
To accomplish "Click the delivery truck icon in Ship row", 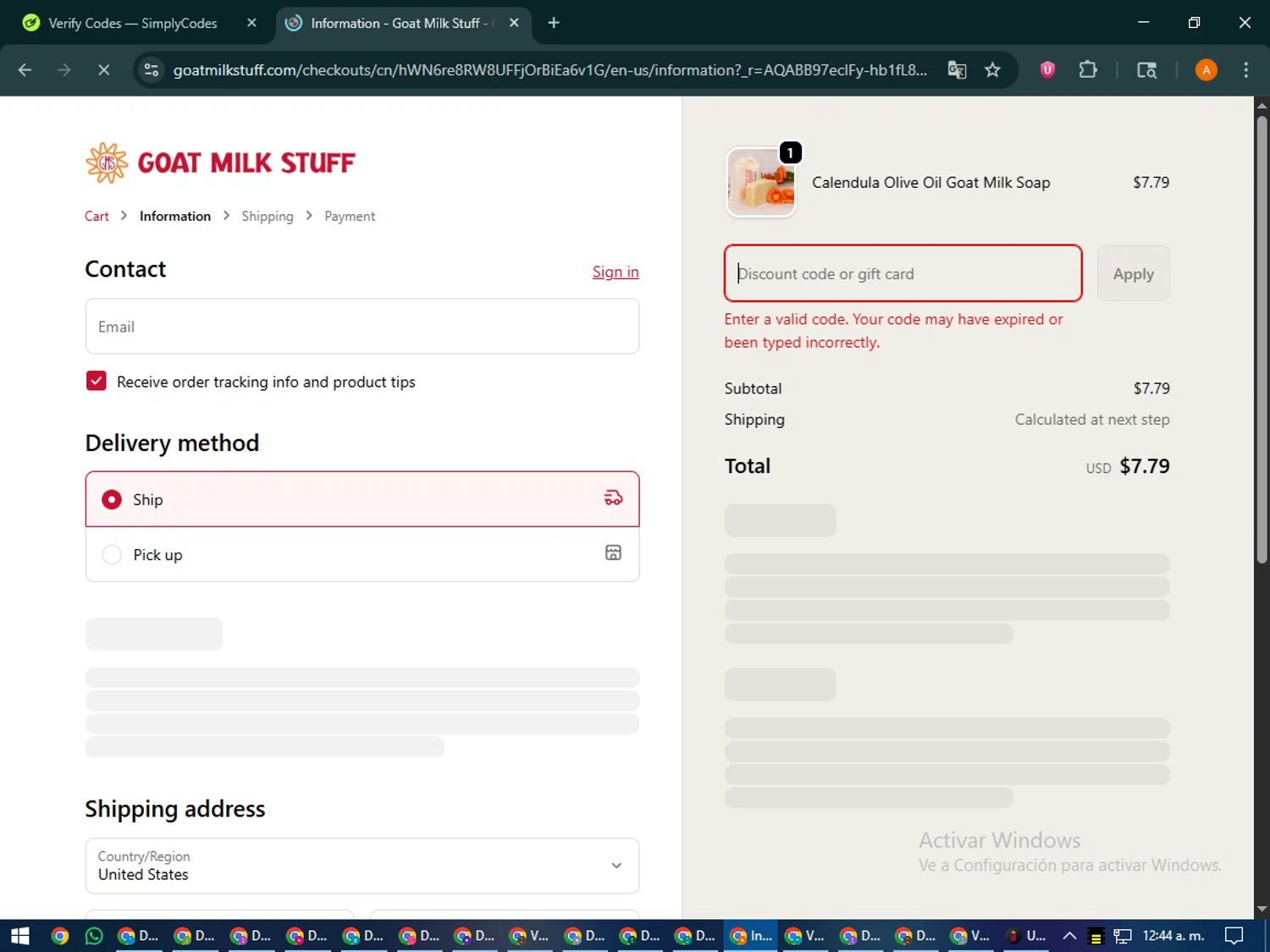I will point(613,498).
